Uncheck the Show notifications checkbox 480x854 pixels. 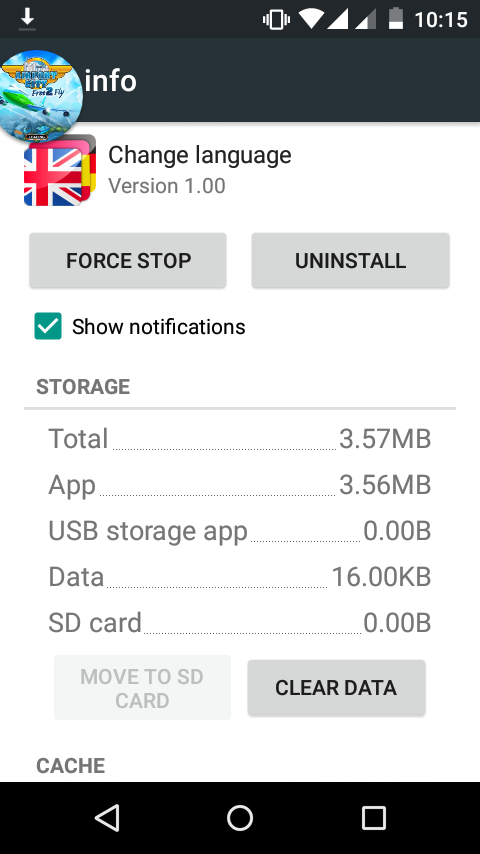[48, 326]
